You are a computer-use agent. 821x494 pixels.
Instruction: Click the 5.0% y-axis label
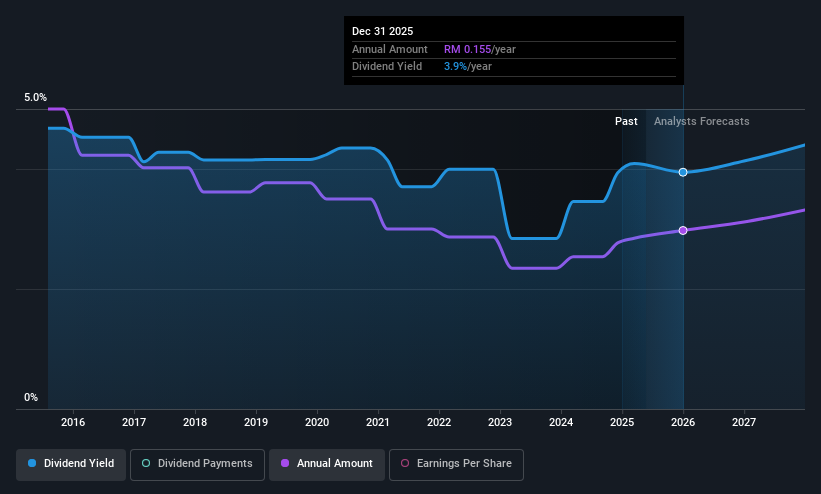[35, 97]
